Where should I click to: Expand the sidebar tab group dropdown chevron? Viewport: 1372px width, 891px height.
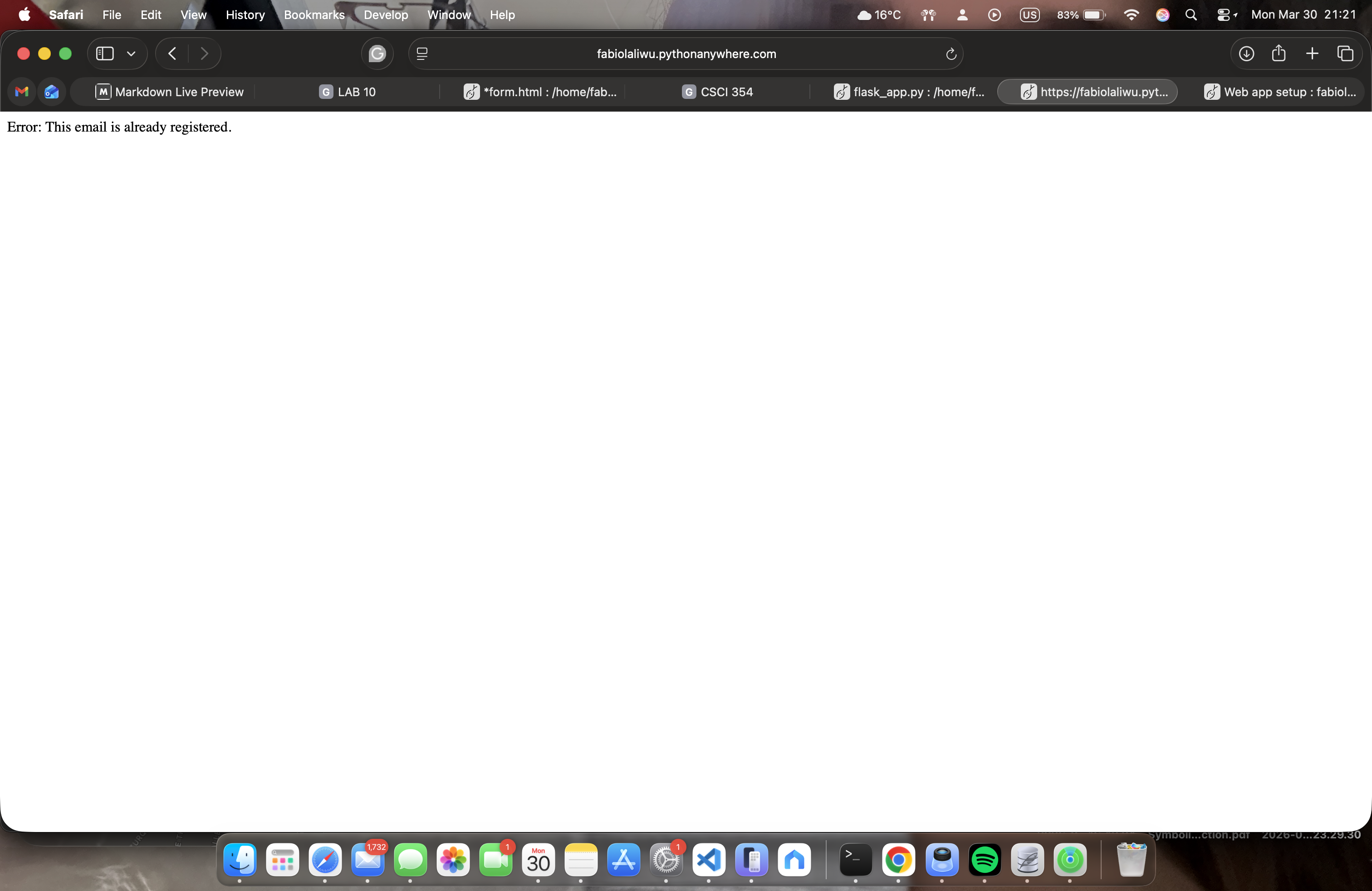[131, 54]
